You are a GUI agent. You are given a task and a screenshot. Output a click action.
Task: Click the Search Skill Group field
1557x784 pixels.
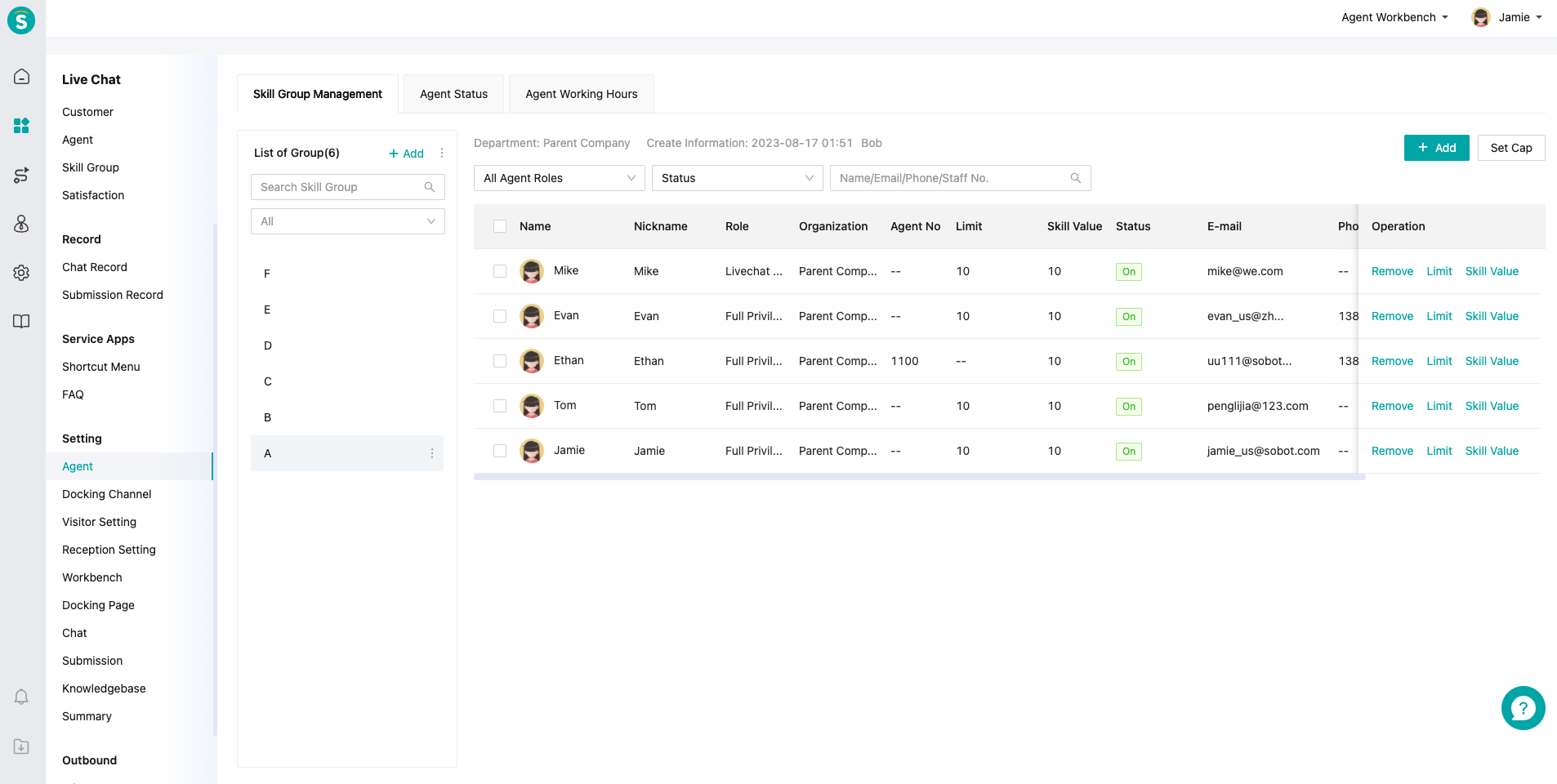348,187
